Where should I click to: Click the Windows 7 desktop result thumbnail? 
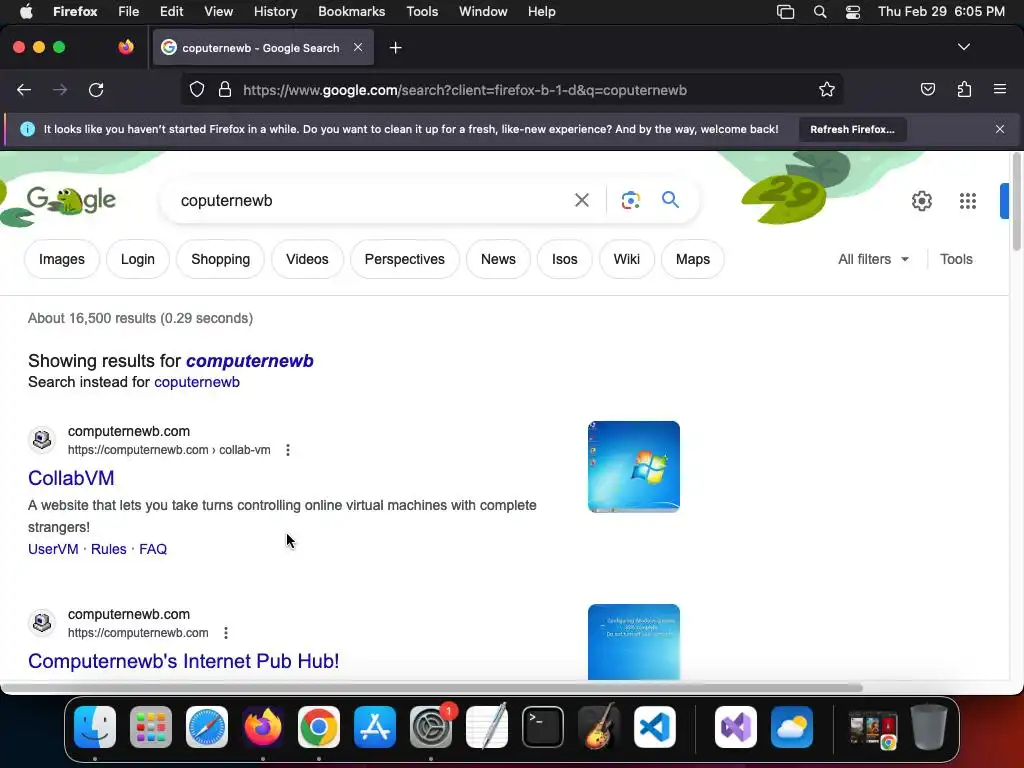coord(633,467)
